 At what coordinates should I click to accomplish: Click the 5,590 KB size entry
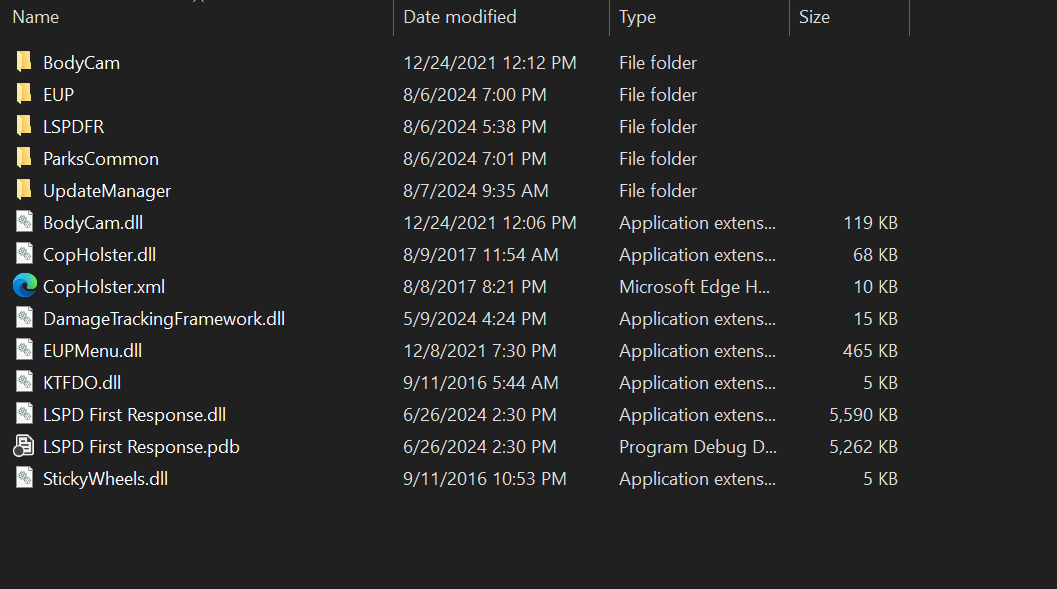(863, 415)
